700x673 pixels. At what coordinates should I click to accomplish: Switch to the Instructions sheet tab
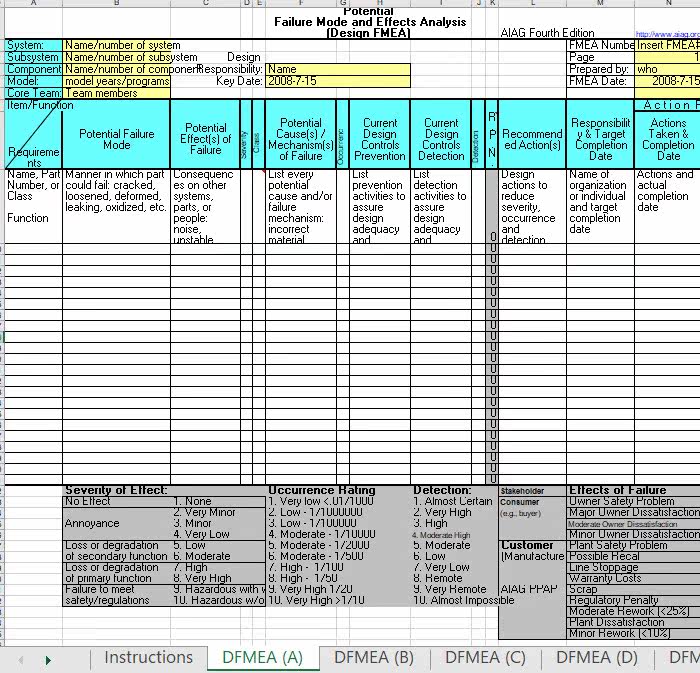coord(148,657)
